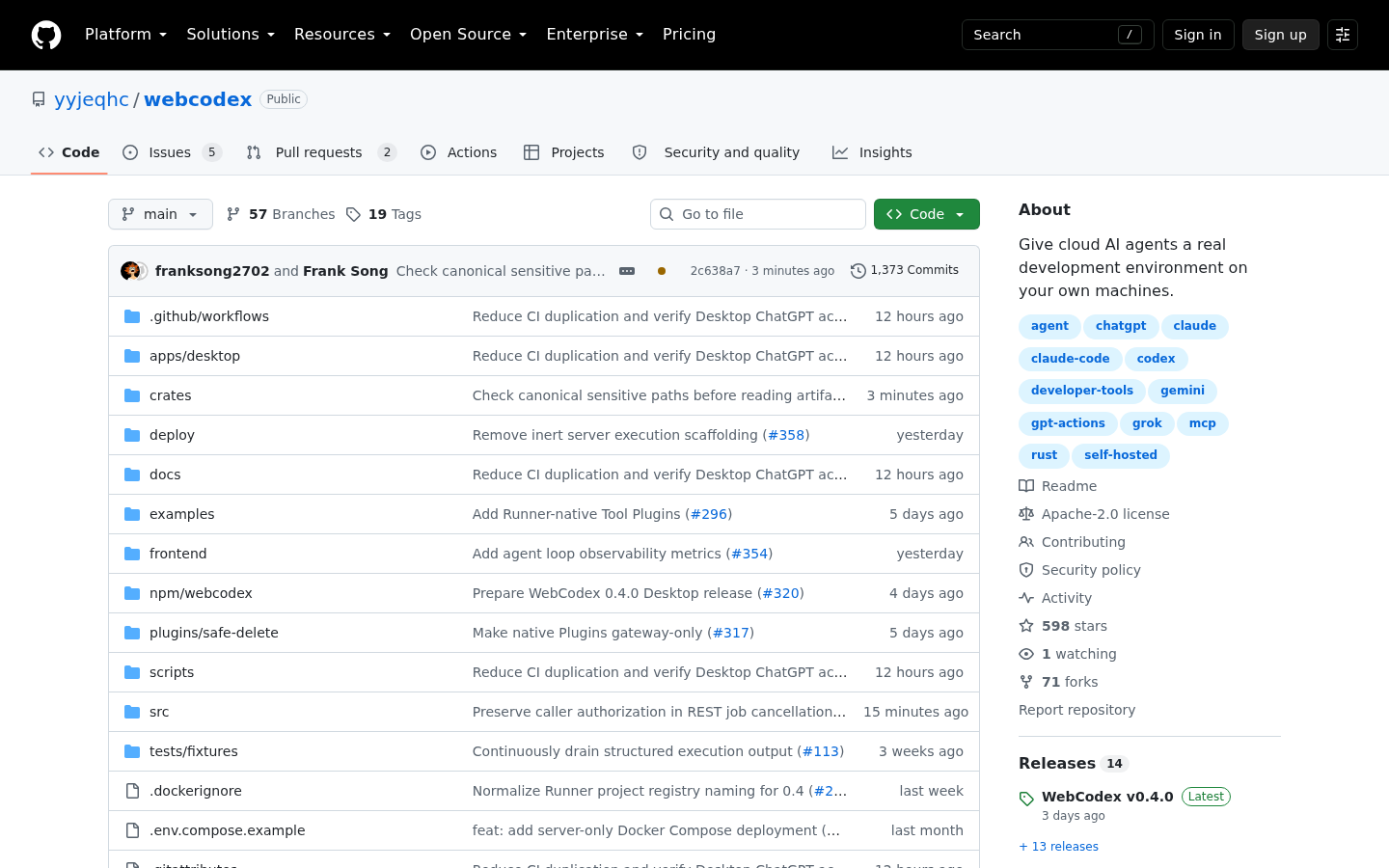This screenshot has height=868, width=1389.
Task: Click the folder icon for tests/fixtures
Action: [x=132, y=751]
